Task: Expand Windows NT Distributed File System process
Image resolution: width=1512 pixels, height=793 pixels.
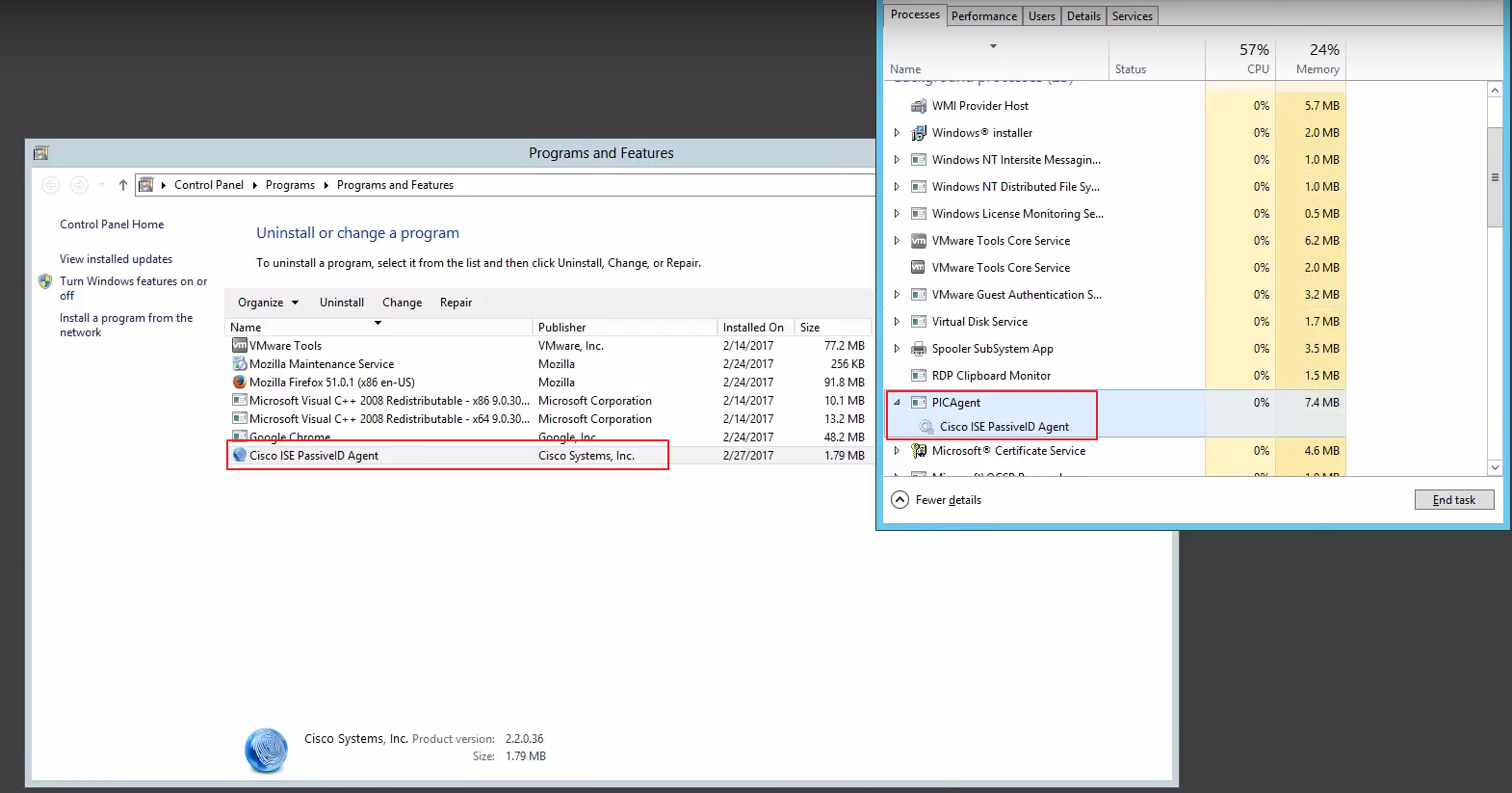Action: (897, 187)
